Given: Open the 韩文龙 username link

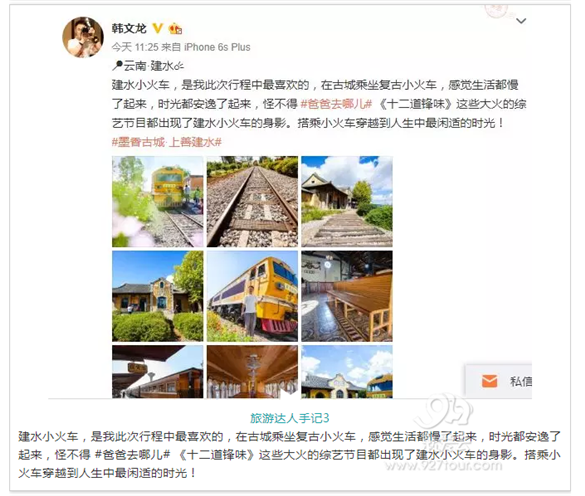Looking at the screenshot, I should [x=129, y=28].
